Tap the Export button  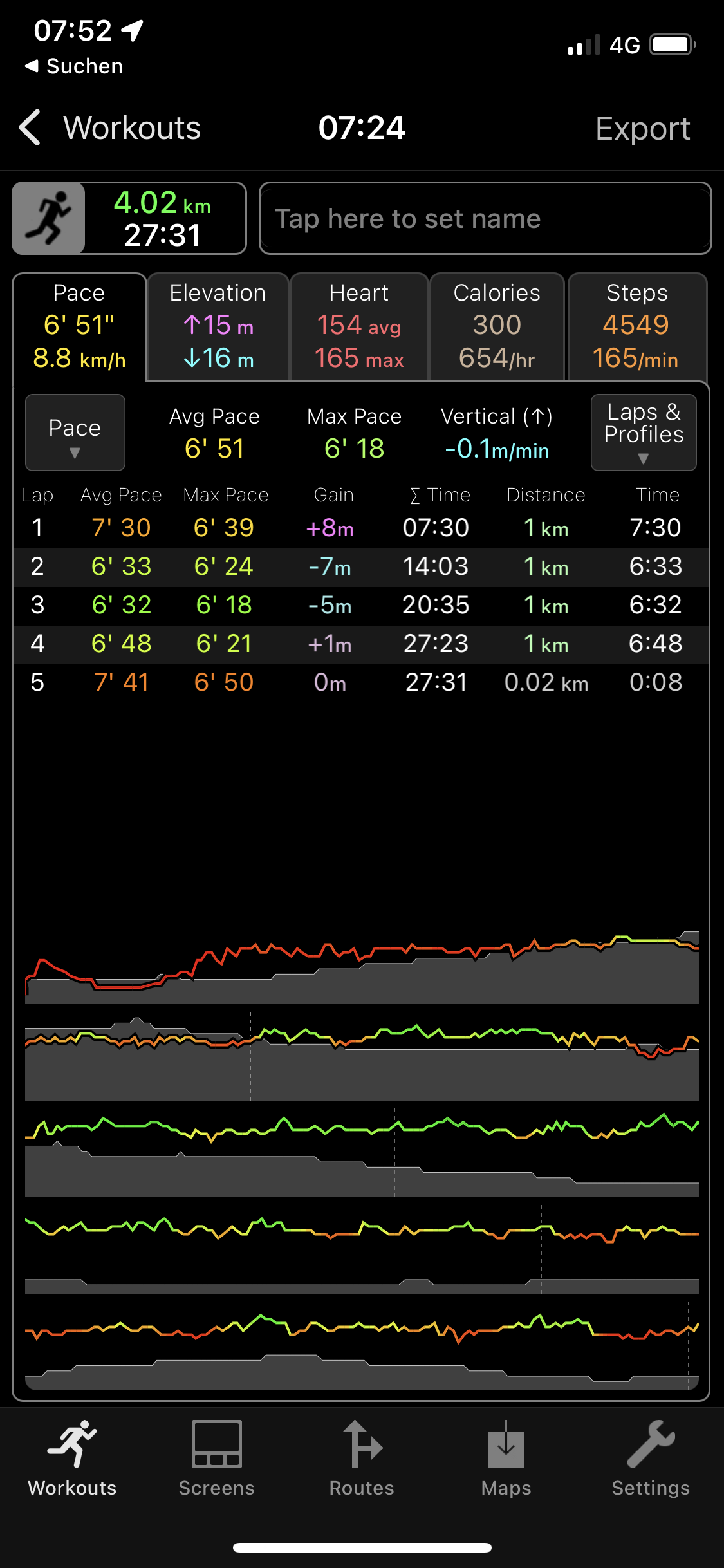click(642, 128)
